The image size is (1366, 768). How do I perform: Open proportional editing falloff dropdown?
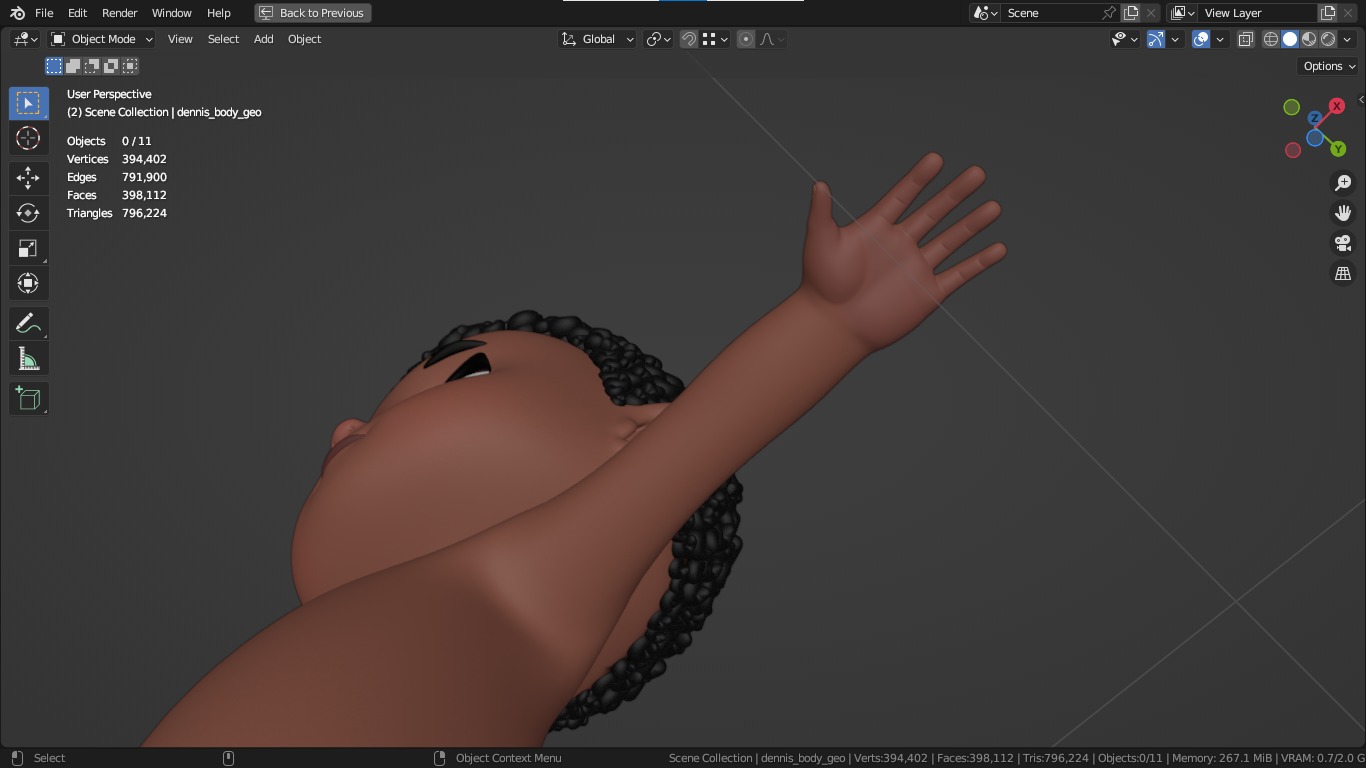pyautogui.click(x=772, y=39)
